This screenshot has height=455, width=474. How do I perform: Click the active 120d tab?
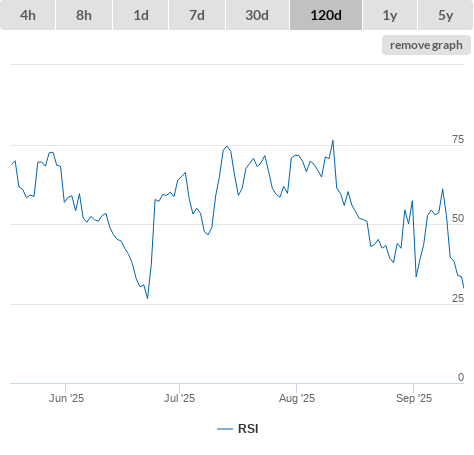click(x=326, y=15)
